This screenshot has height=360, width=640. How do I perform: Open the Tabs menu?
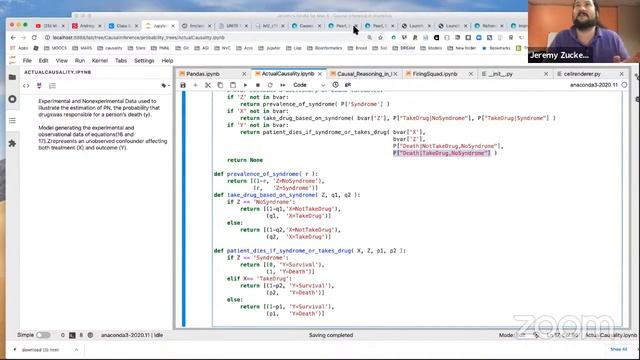(121, 61)
